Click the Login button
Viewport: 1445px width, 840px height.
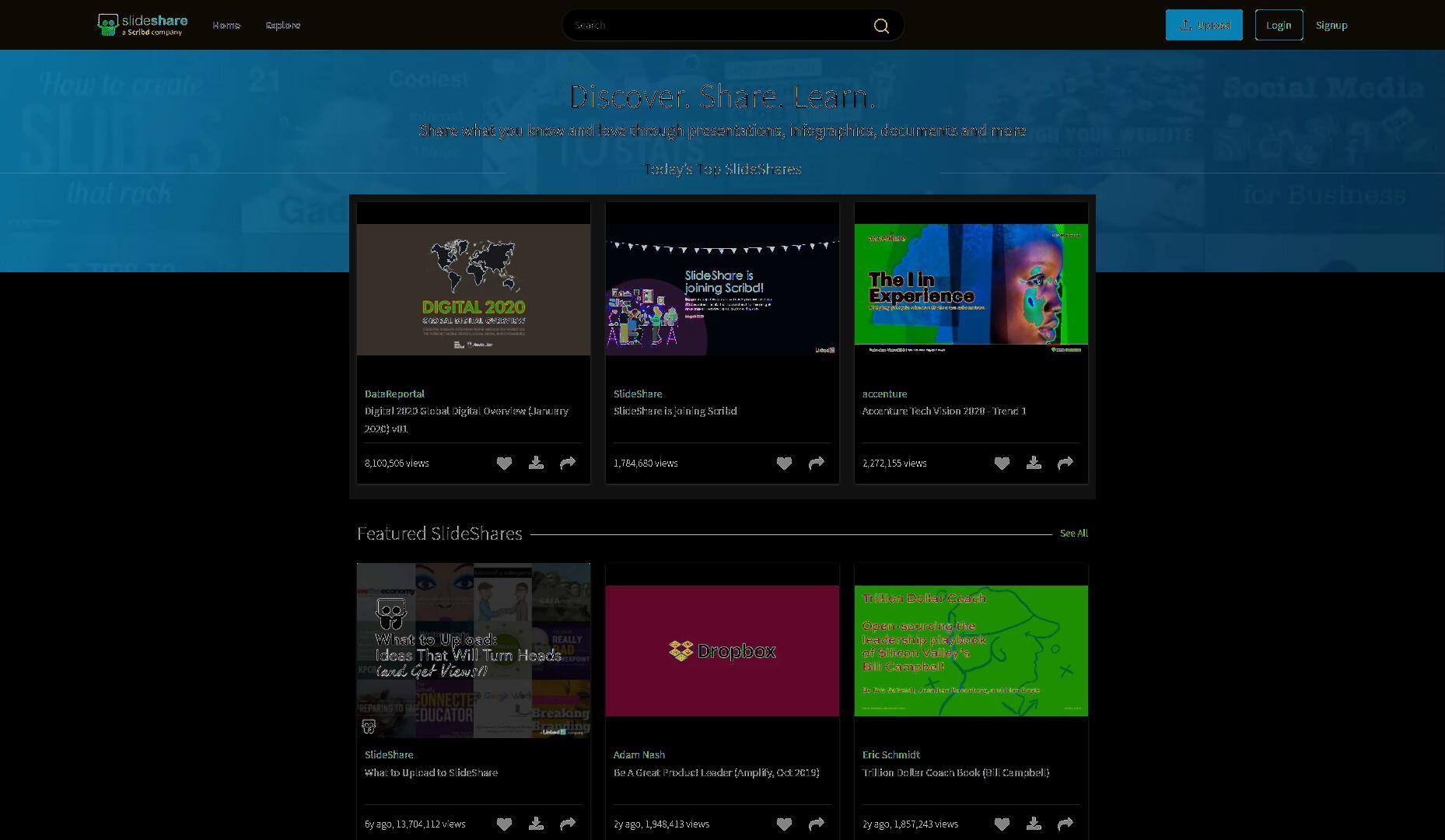coord(1279,25)
